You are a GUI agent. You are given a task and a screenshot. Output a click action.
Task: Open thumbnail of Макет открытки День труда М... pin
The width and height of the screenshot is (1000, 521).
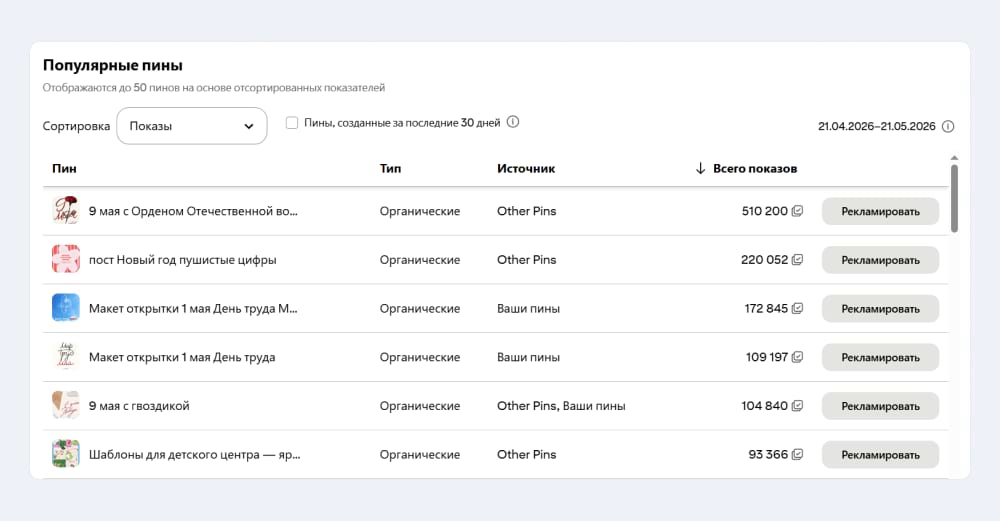pos(66,307)
